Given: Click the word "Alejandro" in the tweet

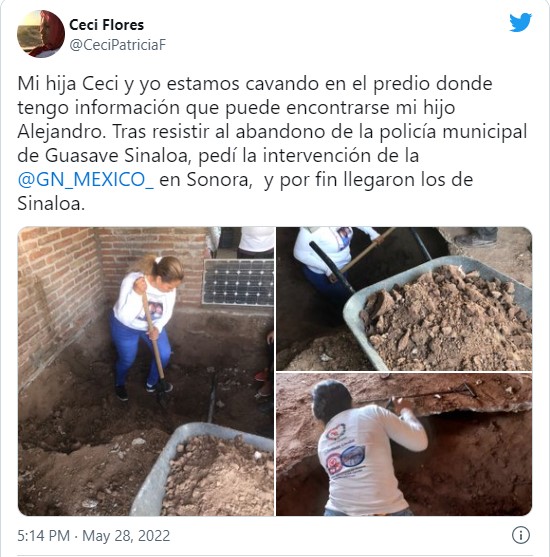Looking at the screenshot, I should 61,132.
